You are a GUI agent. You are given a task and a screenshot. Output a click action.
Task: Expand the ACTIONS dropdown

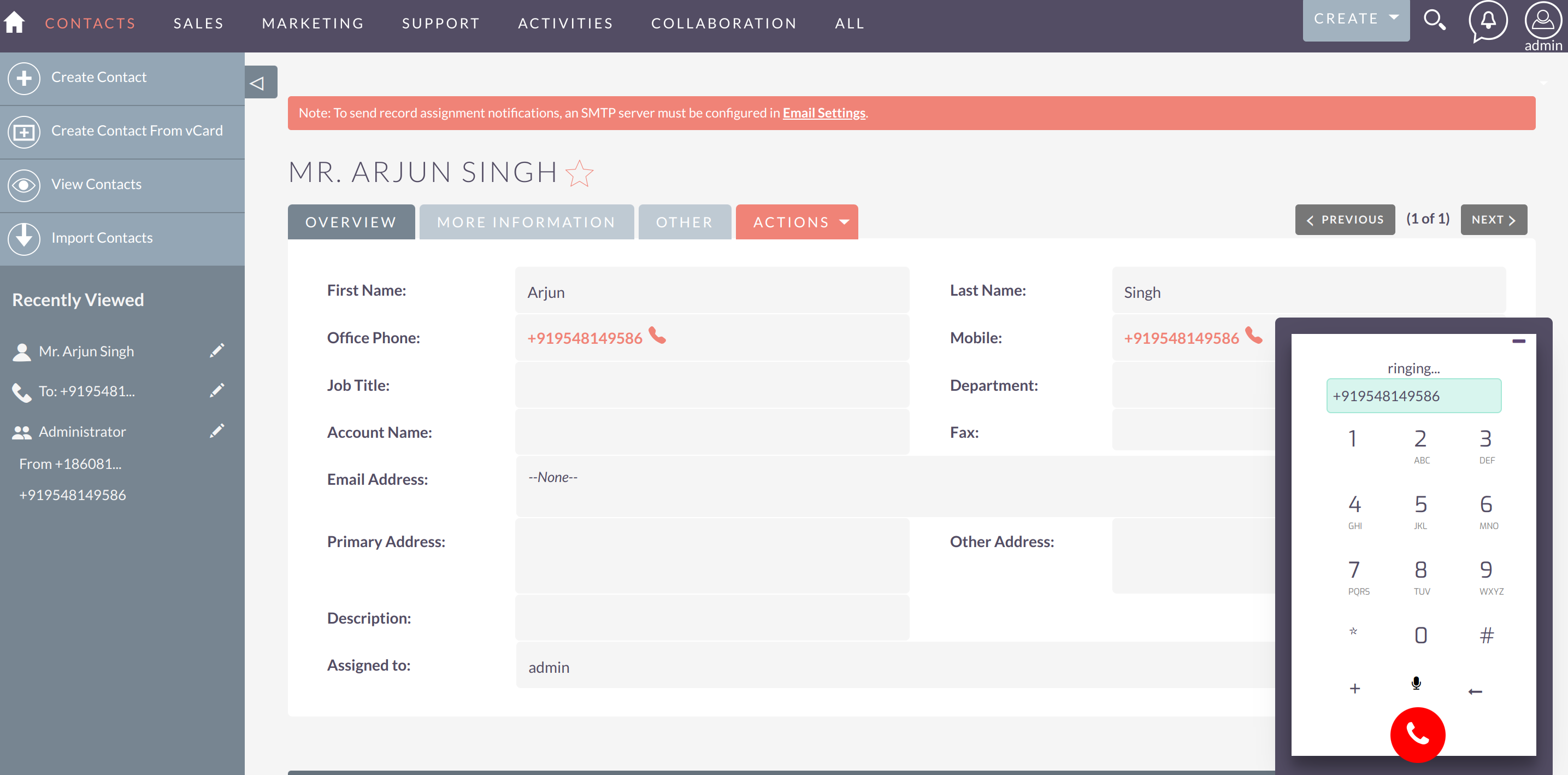[797, 221]
